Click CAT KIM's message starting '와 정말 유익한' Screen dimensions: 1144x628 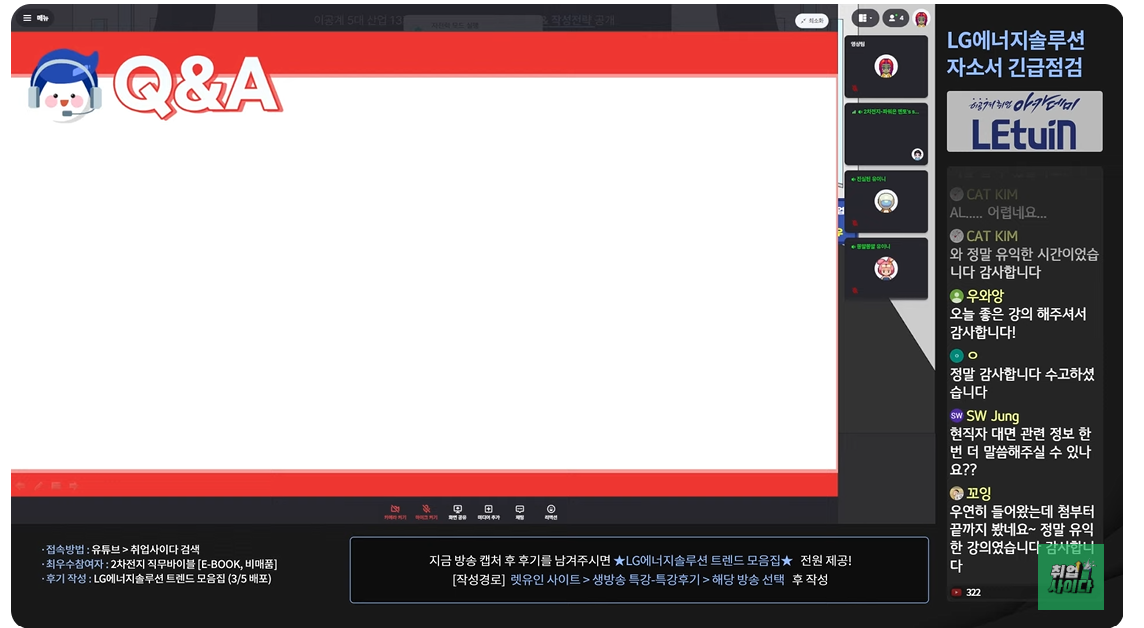tap(1024, 263)
